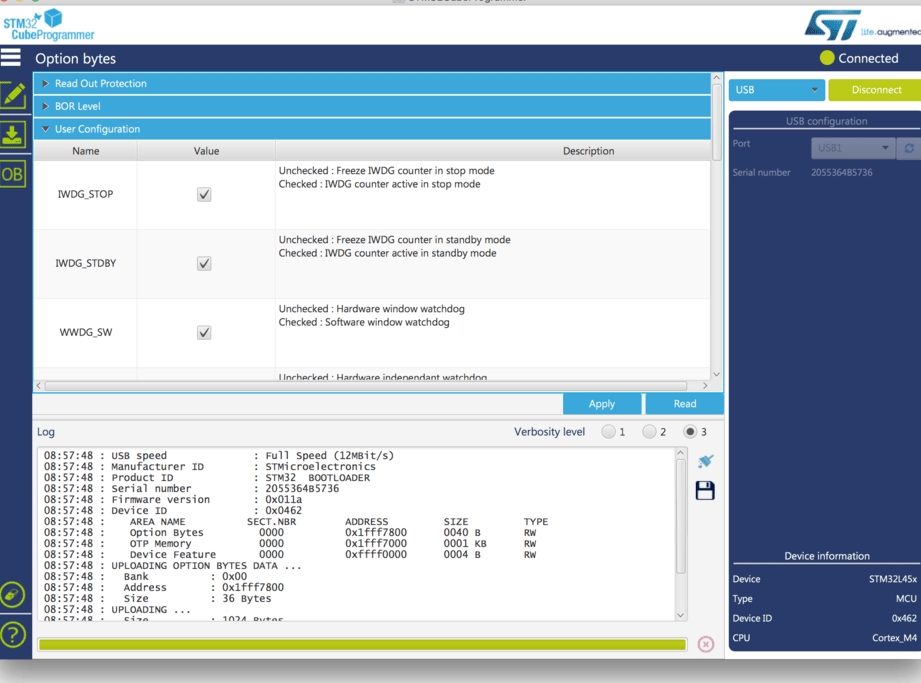921x683 pixels.
Task: Click the Read button
Action: tap(685, 403)
